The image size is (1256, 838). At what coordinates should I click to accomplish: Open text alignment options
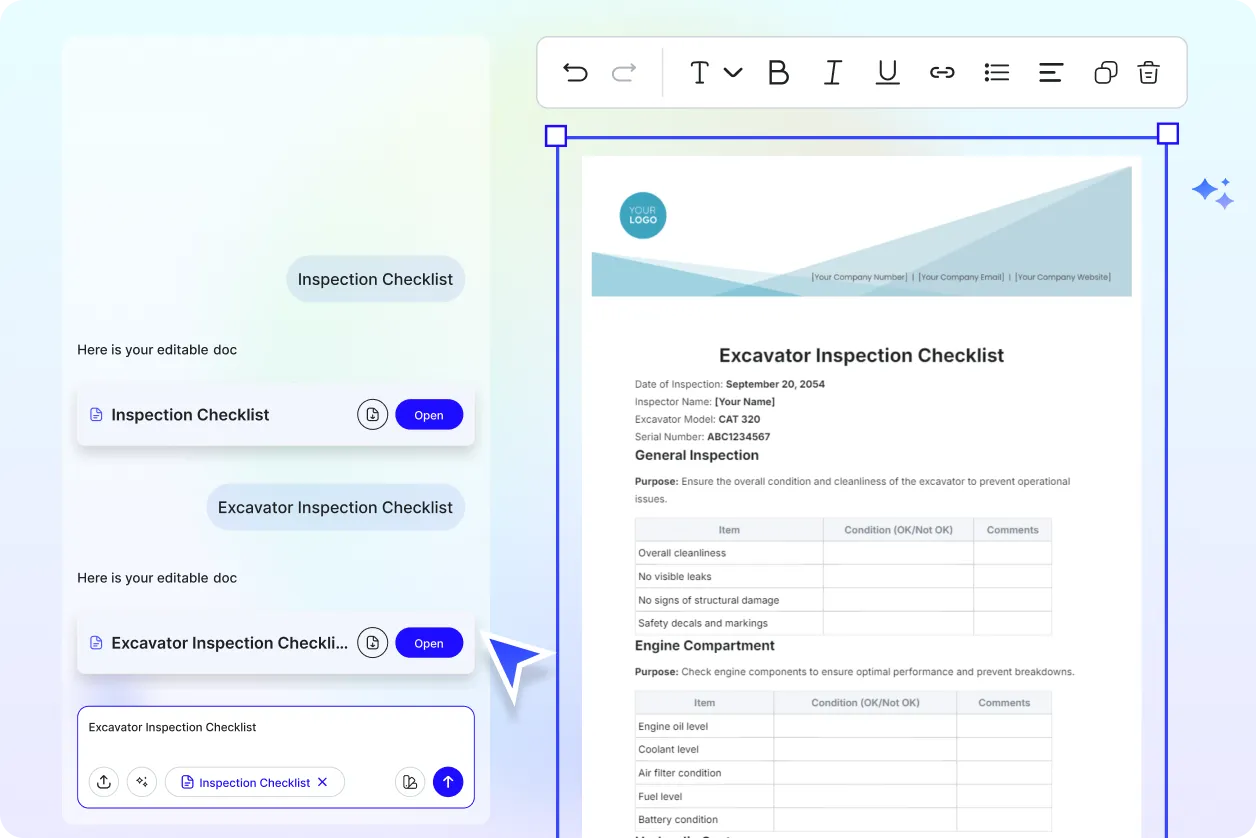(x=1051, y=72)
